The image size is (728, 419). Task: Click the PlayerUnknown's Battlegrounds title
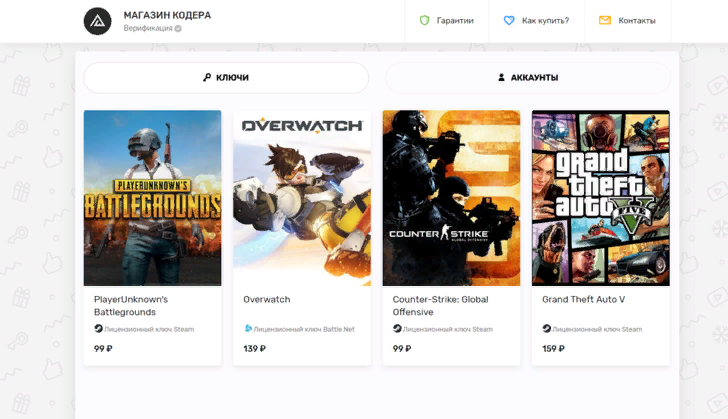coord(131,306)
